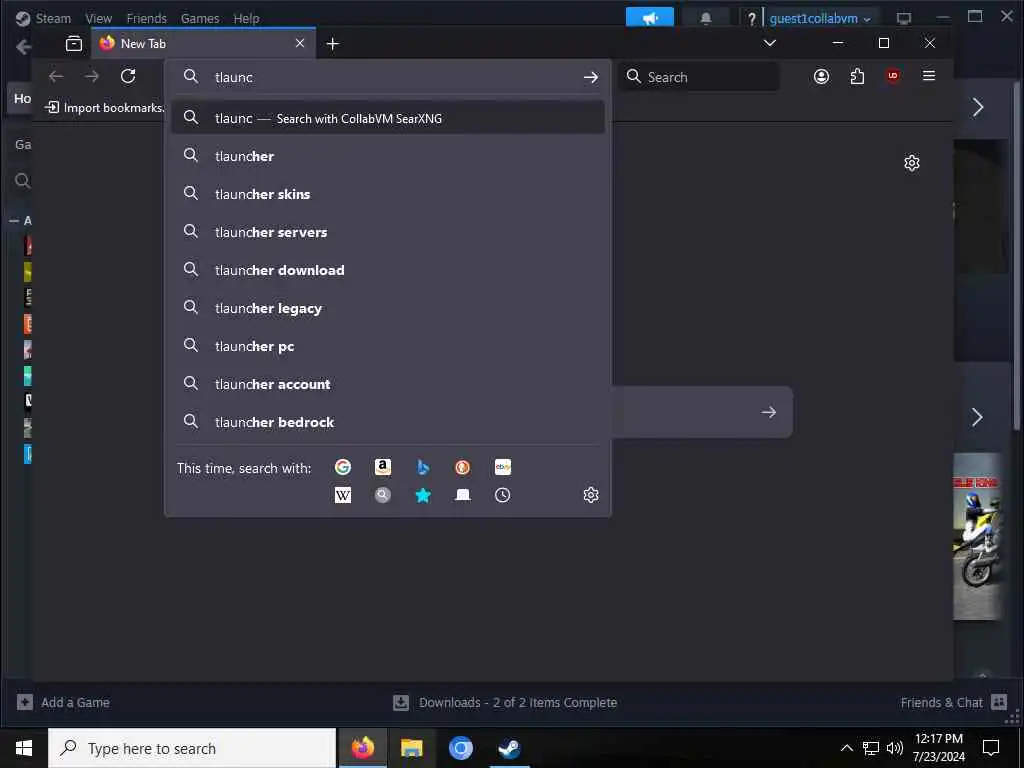Open Windows Start menu
Image resolution: width=1024 pixels, height=768 pixels.
point(24,748)
